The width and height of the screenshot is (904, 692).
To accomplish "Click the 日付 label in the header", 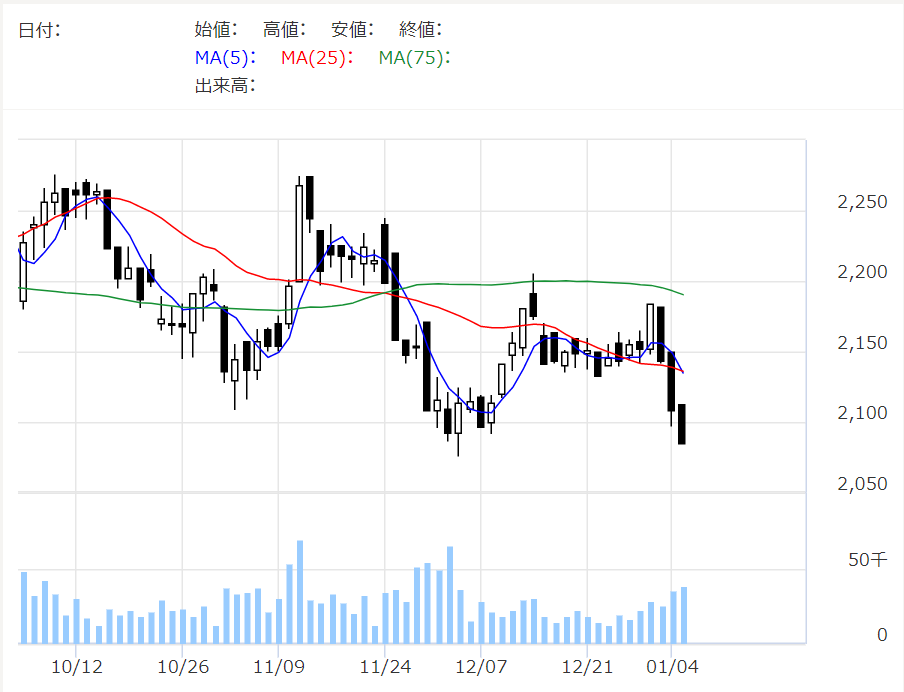I will point(39,29).
